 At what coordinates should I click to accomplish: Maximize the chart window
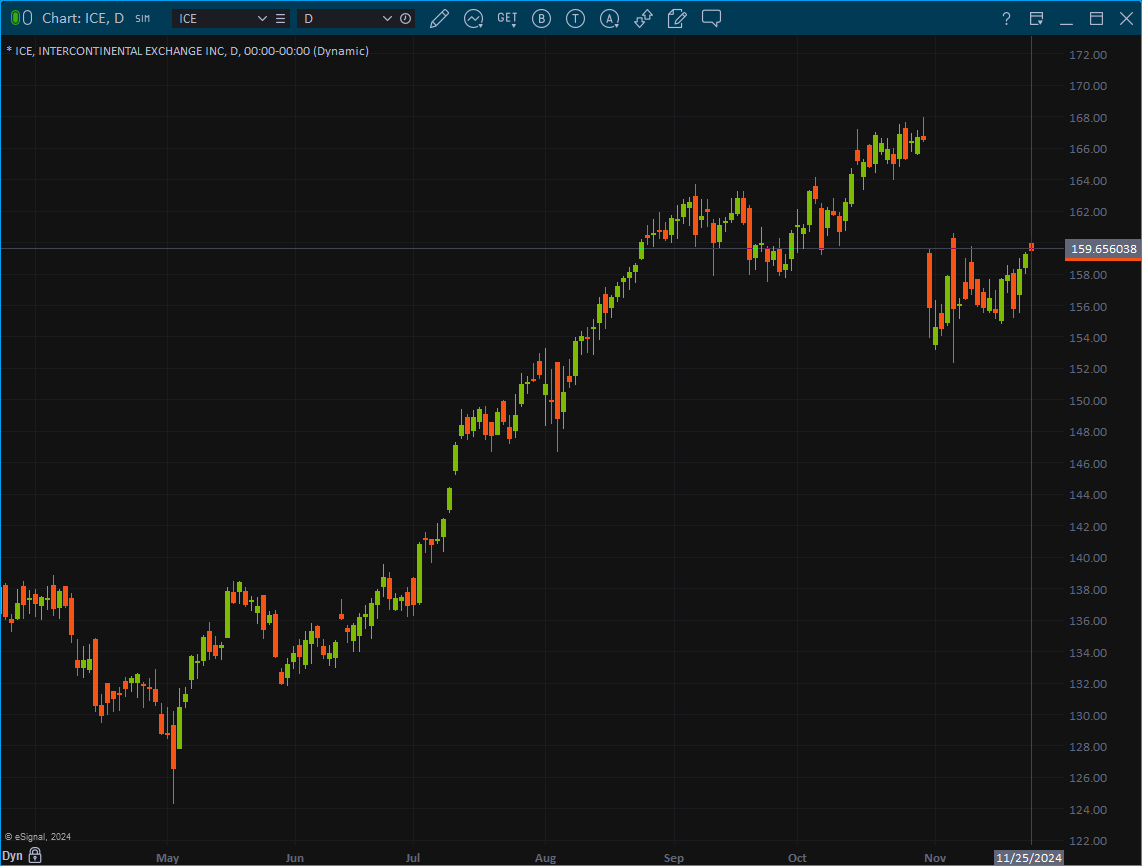pos(1096,19)
